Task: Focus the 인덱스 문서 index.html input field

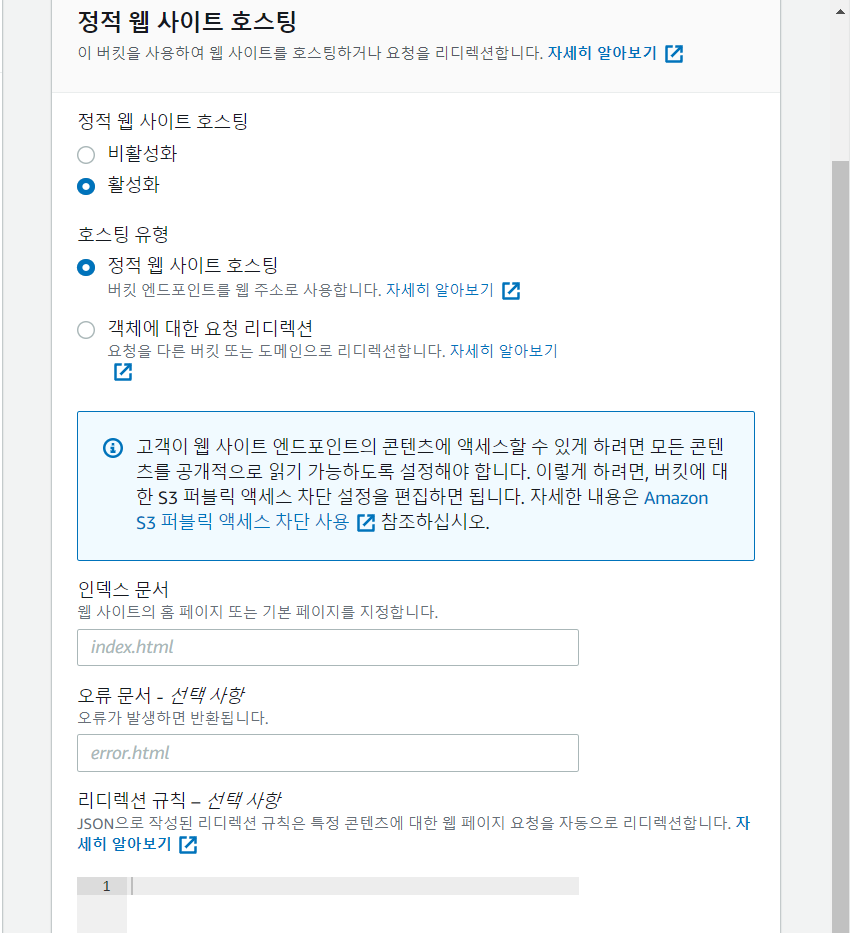Action: point(328,647)
